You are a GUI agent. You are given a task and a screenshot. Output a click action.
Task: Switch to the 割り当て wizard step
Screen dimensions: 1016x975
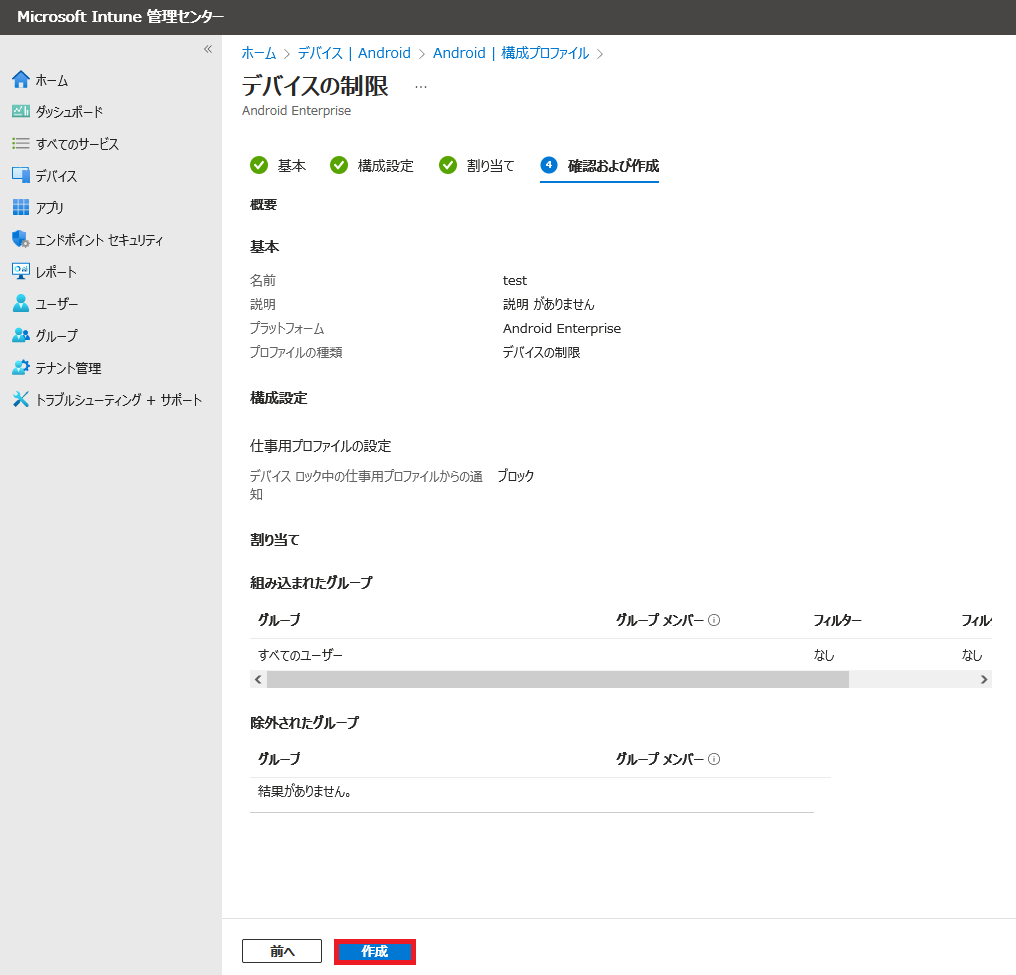[x=489, y=165]
